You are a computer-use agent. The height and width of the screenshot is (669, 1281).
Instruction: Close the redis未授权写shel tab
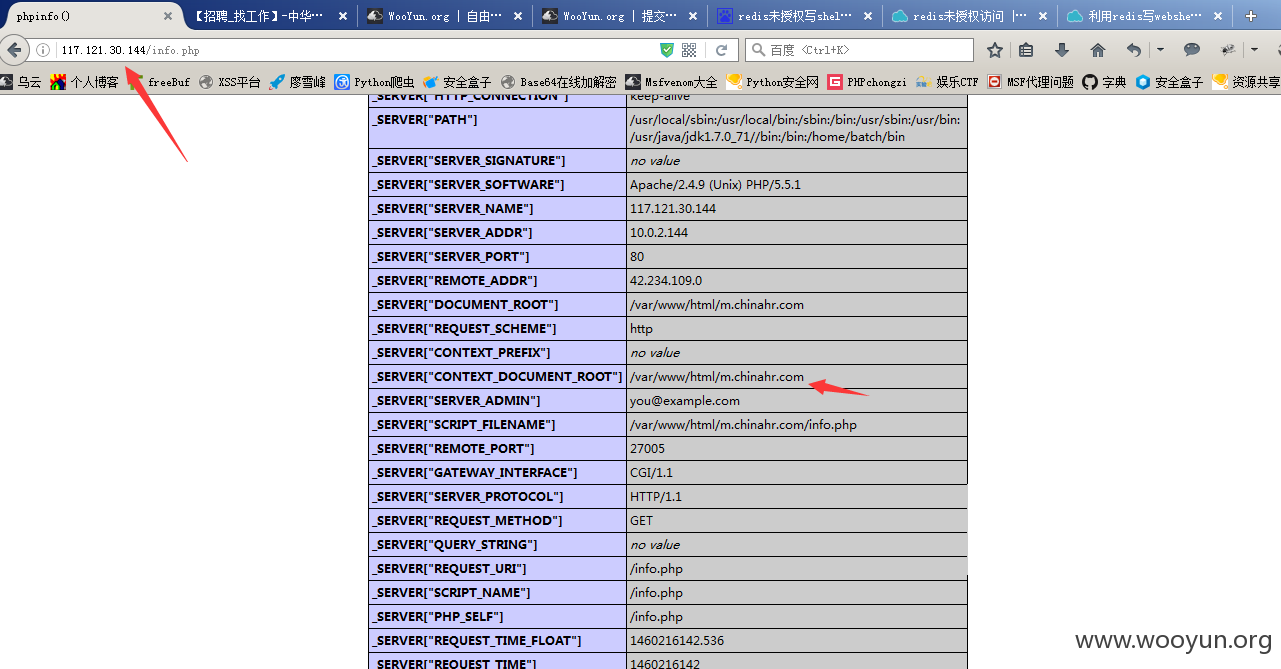[x=868, y=16]
